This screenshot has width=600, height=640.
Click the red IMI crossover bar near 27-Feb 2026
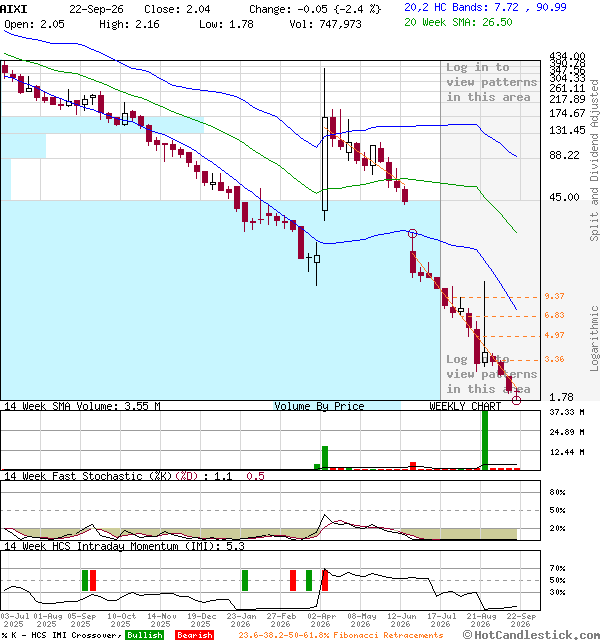pyautogui.click(x=293, y=580)
